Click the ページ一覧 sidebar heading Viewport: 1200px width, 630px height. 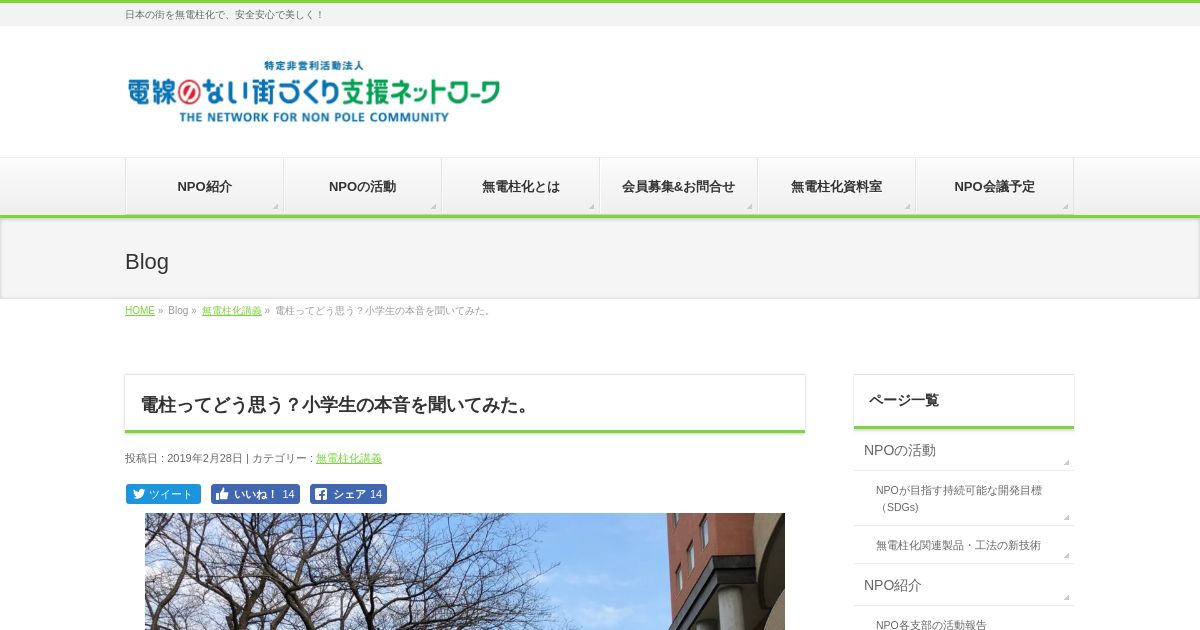click(x=904, y=400)
